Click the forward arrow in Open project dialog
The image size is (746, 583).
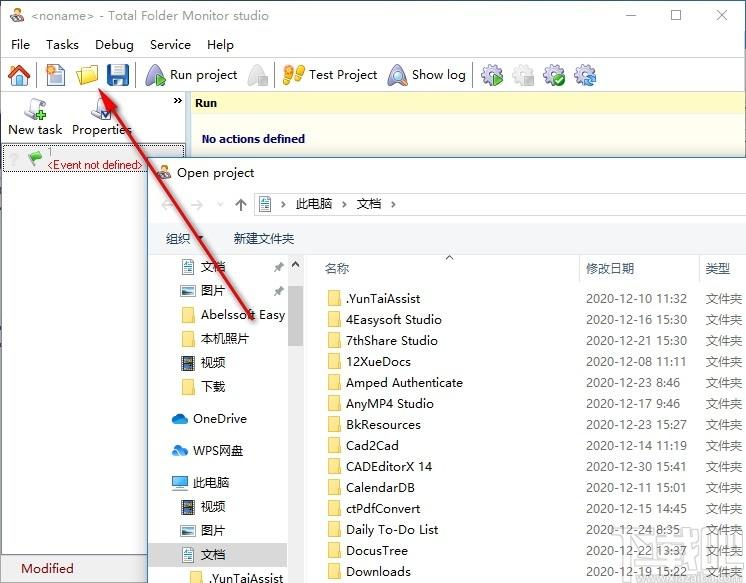(196, 205)
